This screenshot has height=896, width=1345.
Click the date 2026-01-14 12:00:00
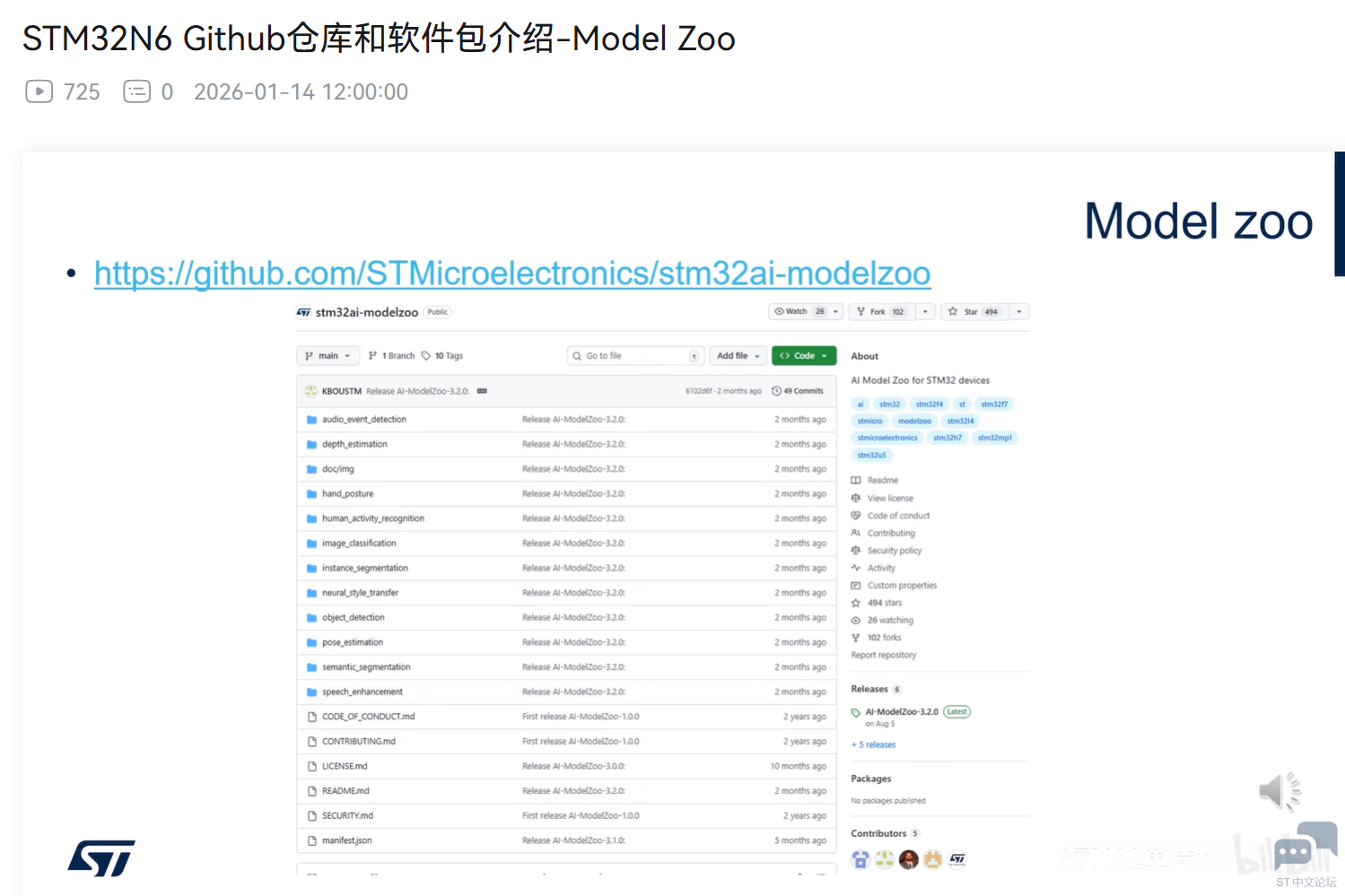[301, 91]
